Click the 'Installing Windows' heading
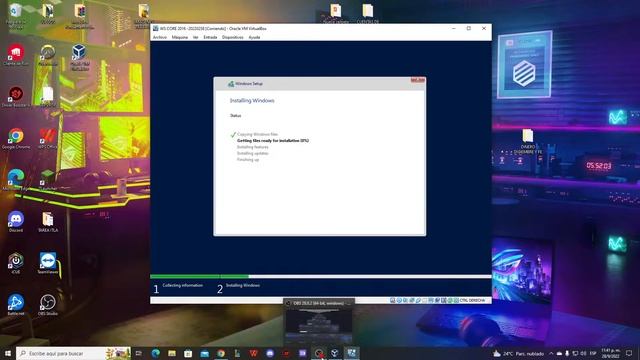The height and width of the screenshot is (360, 640). coord(252,100)
